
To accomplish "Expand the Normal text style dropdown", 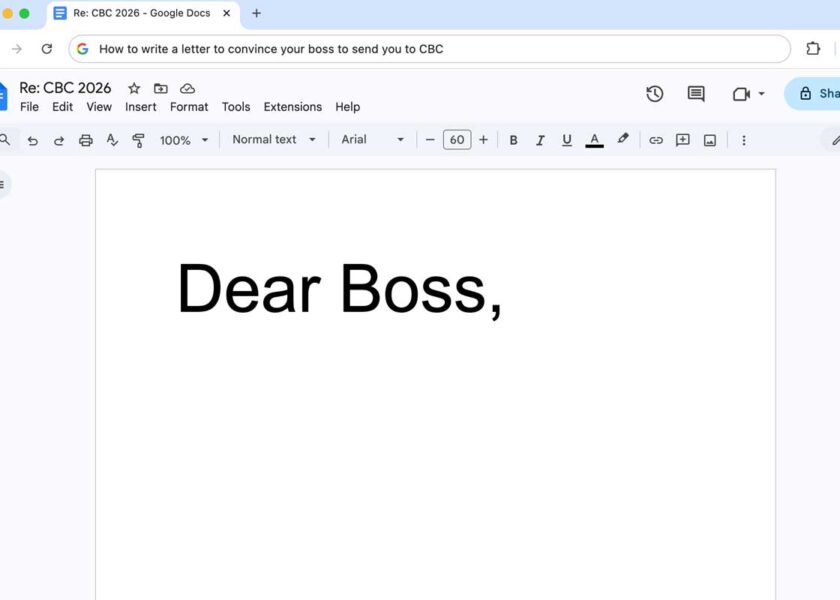I will [x=273, y=140].
